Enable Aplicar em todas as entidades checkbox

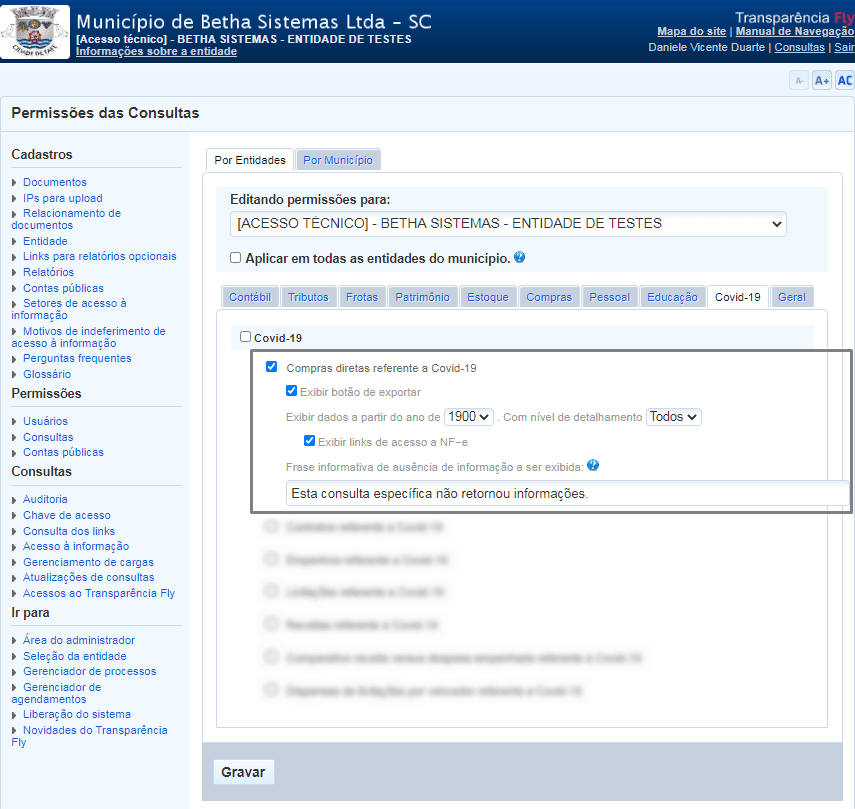236,258
